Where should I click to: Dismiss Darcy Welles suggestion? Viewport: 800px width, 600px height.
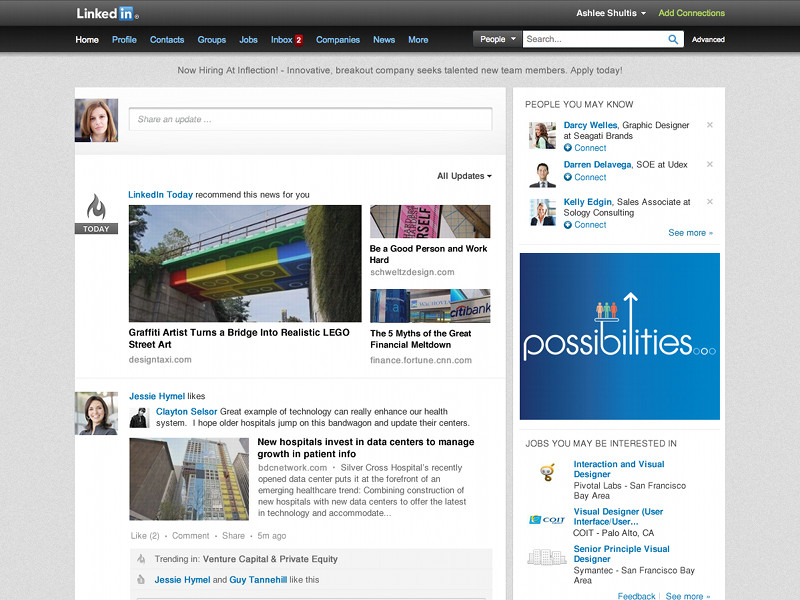tap(710, 125)
